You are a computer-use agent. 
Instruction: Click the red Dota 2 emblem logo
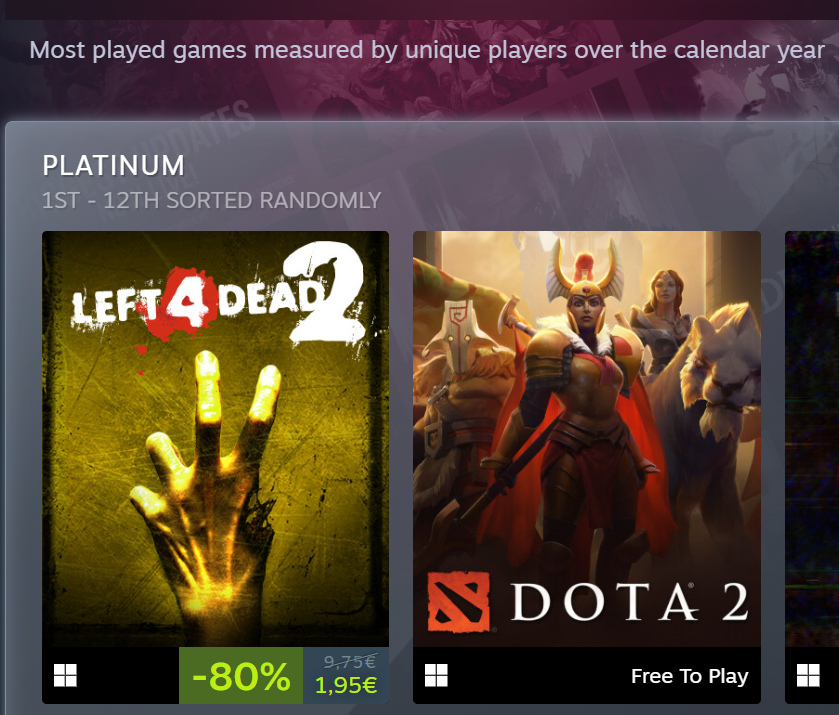click(459, 602)
